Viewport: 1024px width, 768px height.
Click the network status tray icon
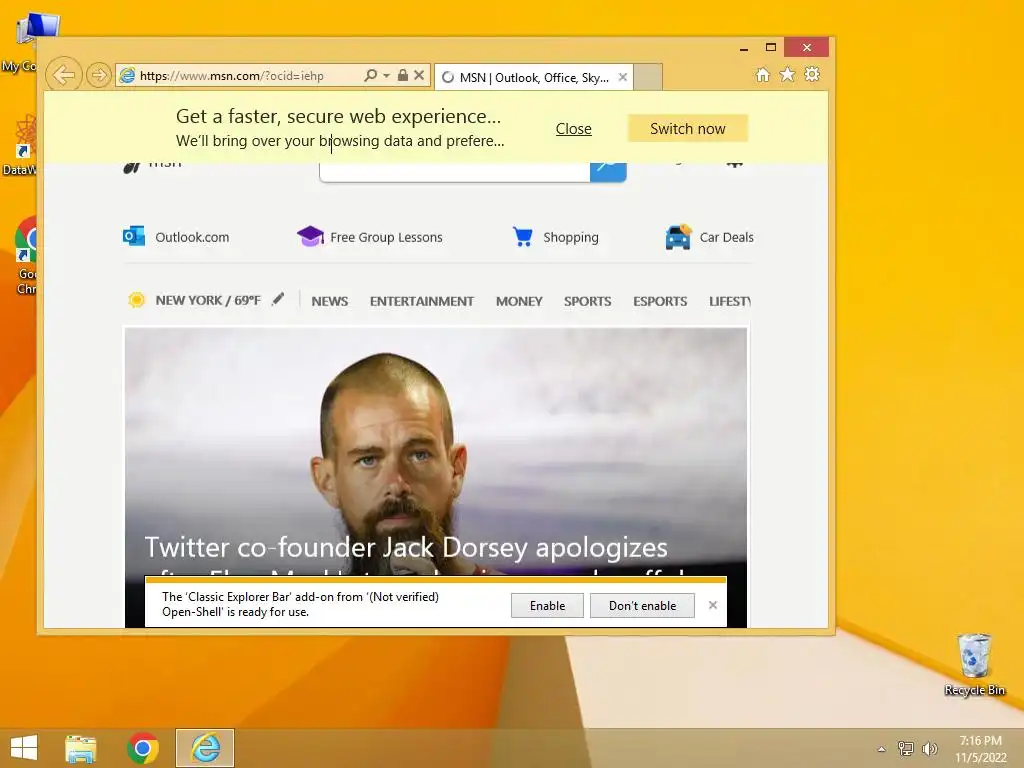(x=906, y=748)
